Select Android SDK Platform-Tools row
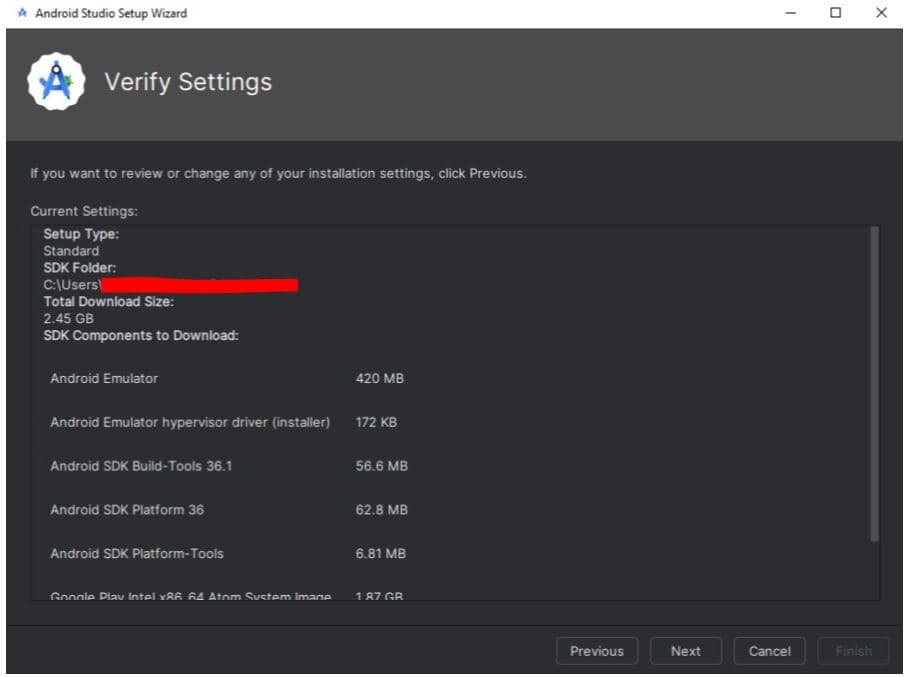This screenshot has width=905, height=677. pyautogui.click(x=137, y=553)
